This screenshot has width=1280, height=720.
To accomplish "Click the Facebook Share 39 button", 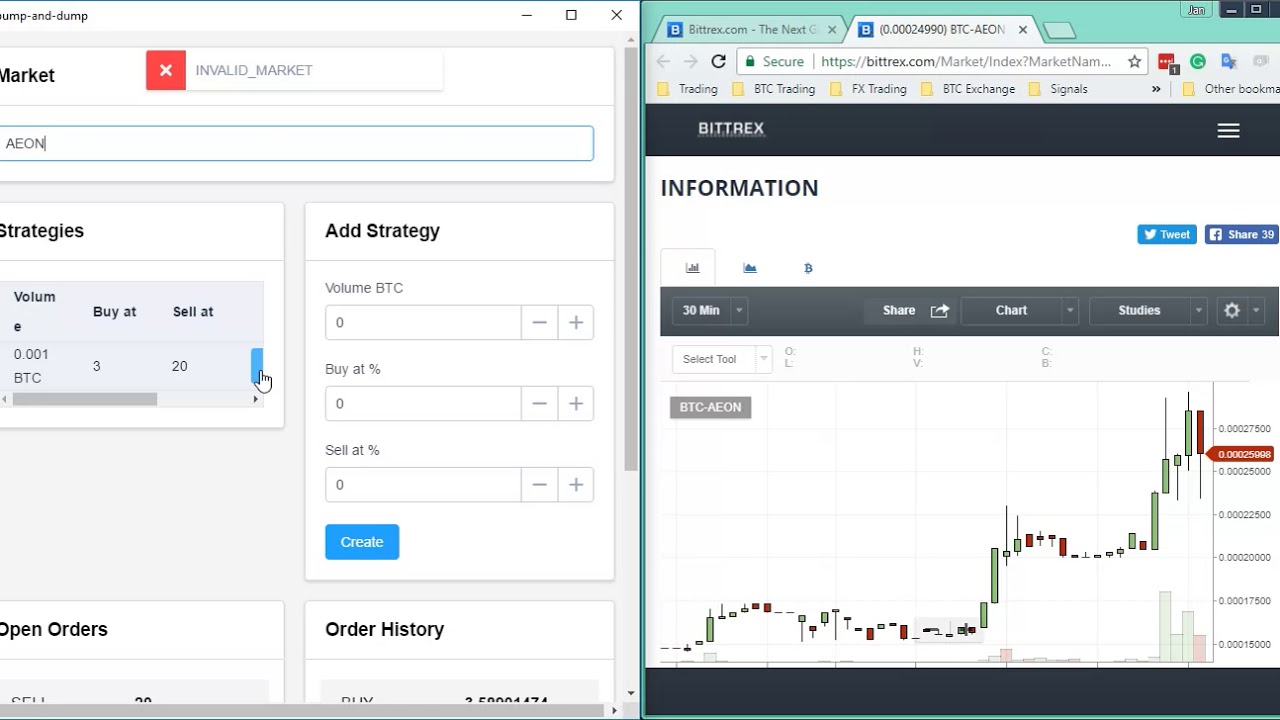I will tap(1242, 234).
